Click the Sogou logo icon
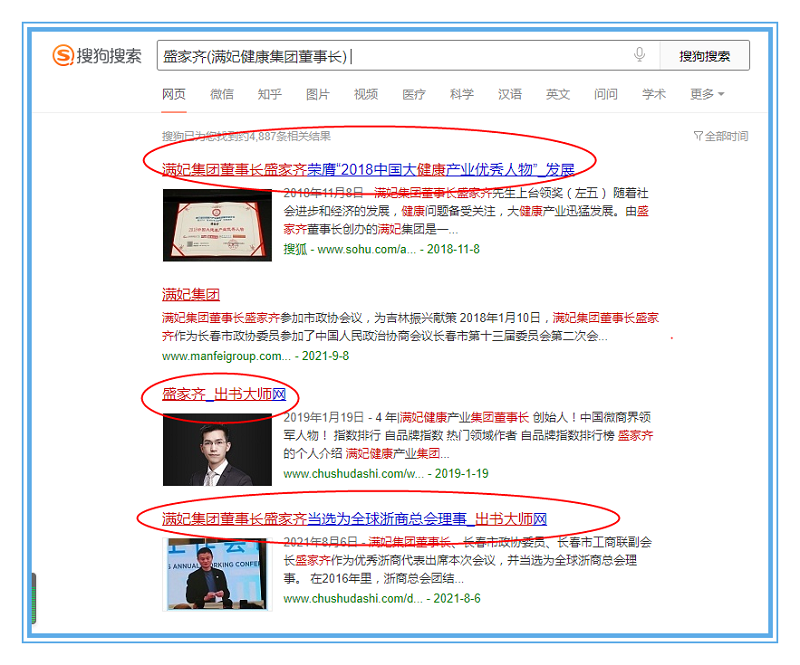This screenshot has width=800, height=665. [64, 56]
